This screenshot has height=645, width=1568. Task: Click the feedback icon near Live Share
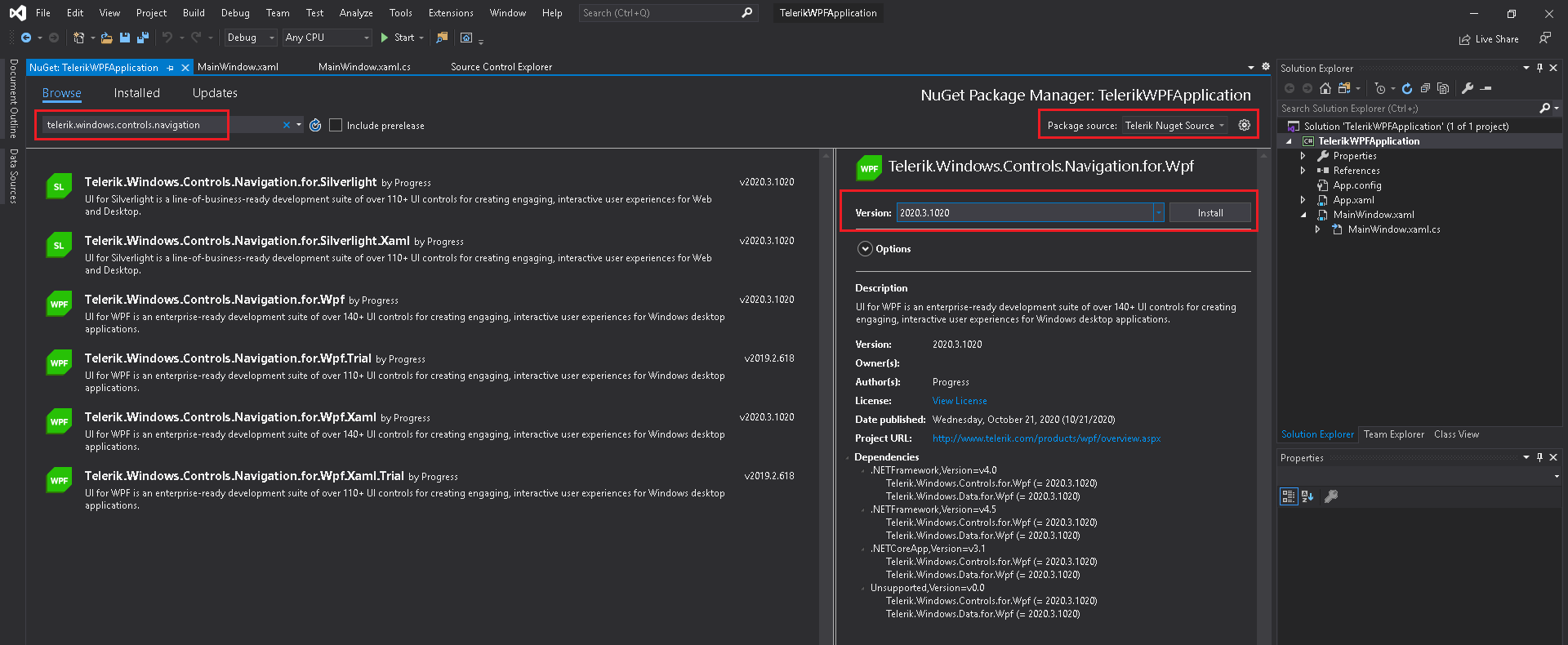(1545, 38)
